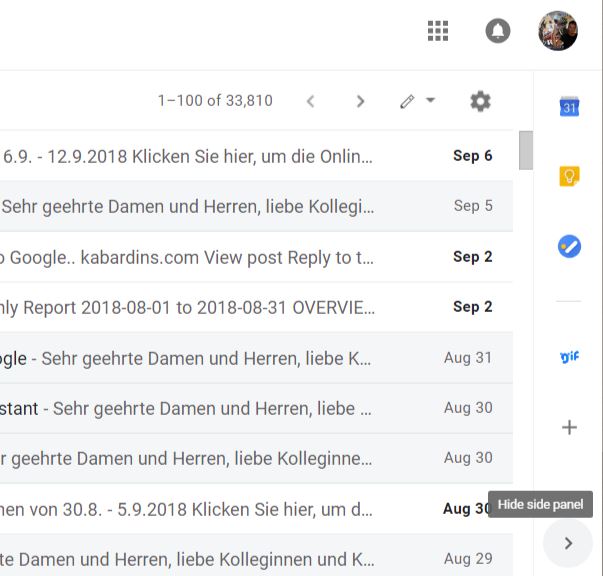
Task: Open the kabardins.com View post email
Action: (x=250, y=257)
